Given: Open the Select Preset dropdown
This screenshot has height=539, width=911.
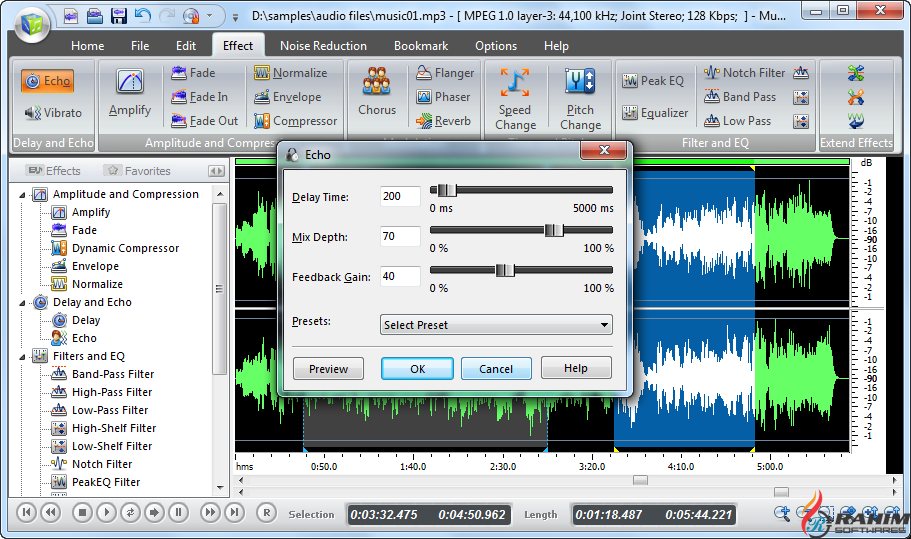Looking at the screenshot, I should tap(496, 325).
